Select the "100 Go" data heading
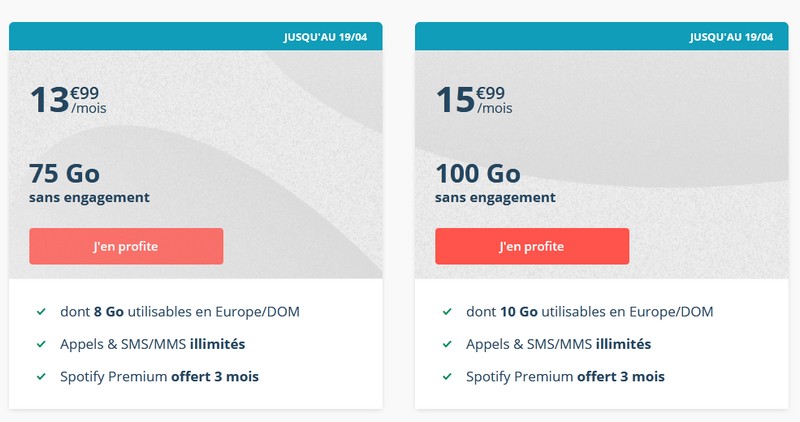The height and width of the screenshot is (422, 800). point(478,172)
